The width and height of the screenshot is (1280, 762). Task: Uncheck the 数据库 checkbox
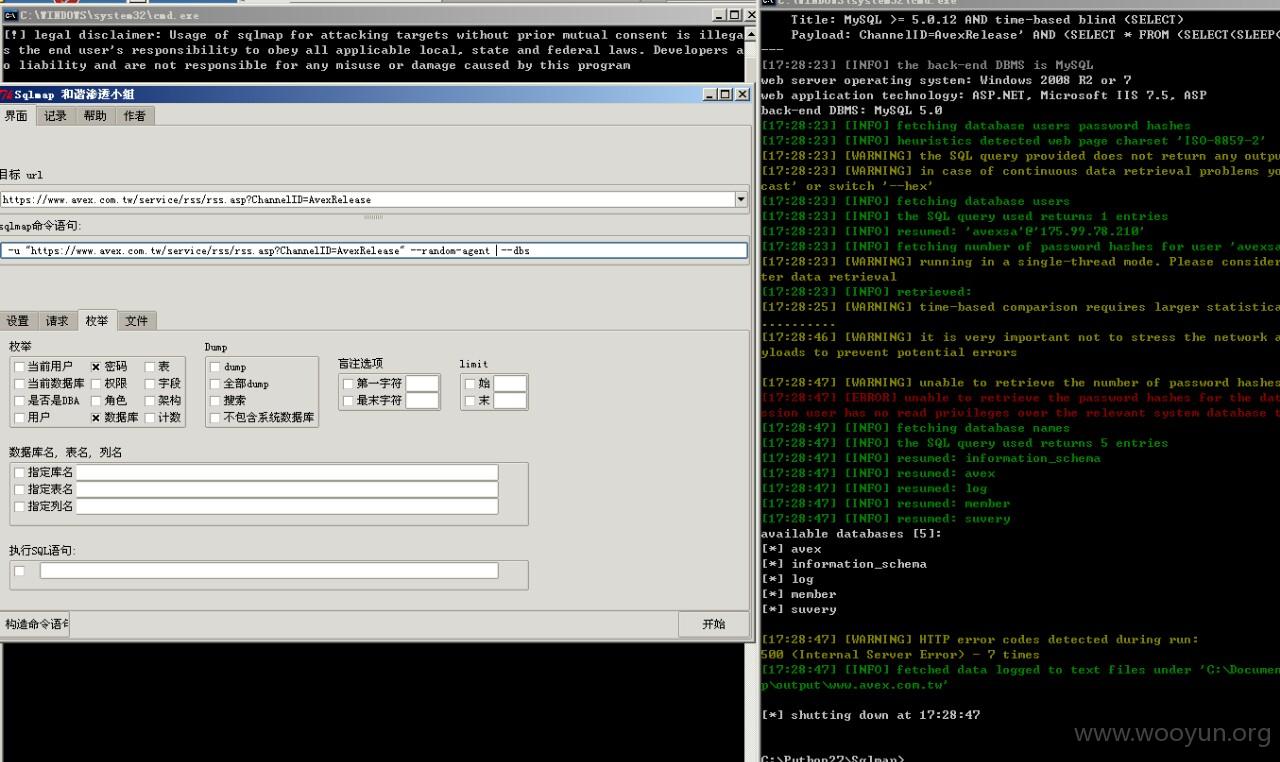tap(96, 418)
